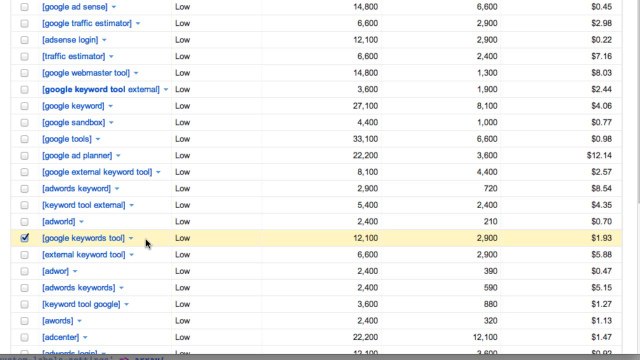This screenshot has height=360, width=640.
Task: Expand the arrow next to [adsense login]
Action: point(104,40)
